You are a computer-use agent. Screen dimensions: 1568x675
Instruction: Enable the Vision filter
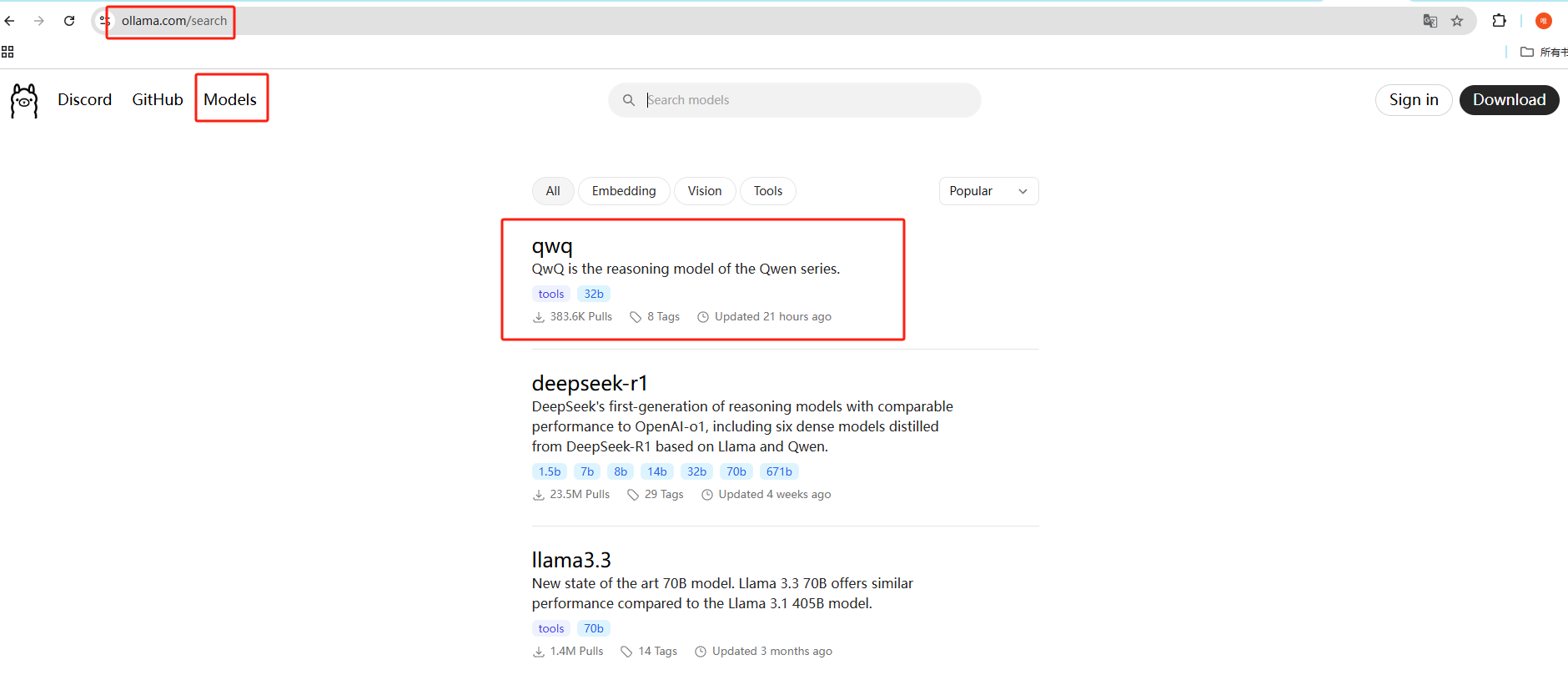click(704, 191)
